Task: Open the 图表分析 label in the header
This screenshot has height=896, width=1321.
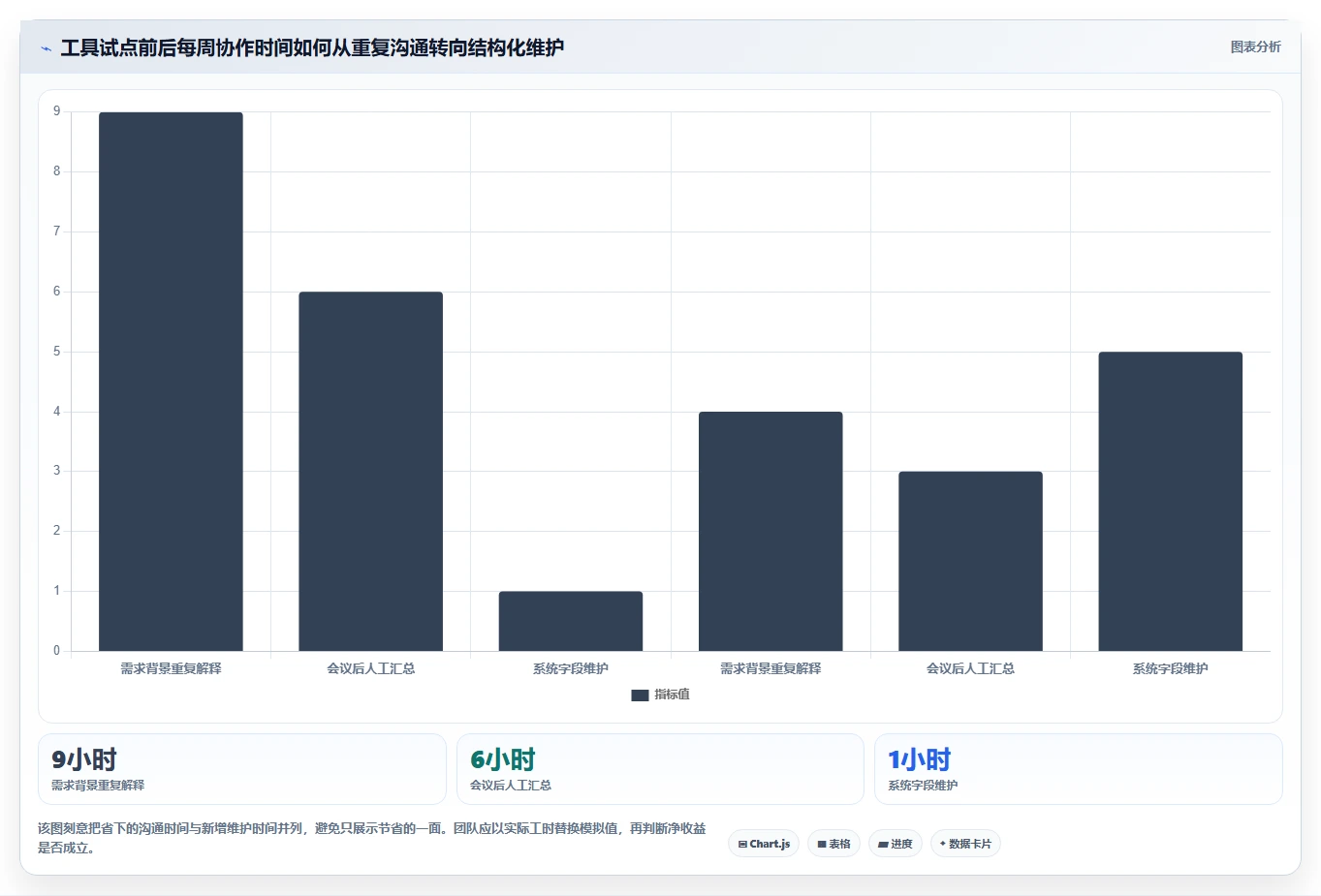Action: [1255, 46]
